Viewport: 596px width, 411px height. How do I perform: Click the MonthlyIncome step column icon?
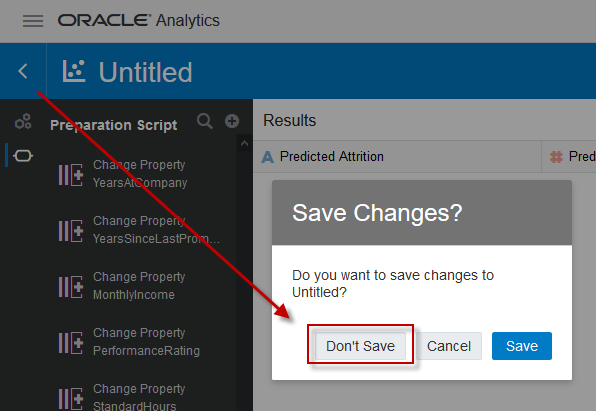pos(71,287)
